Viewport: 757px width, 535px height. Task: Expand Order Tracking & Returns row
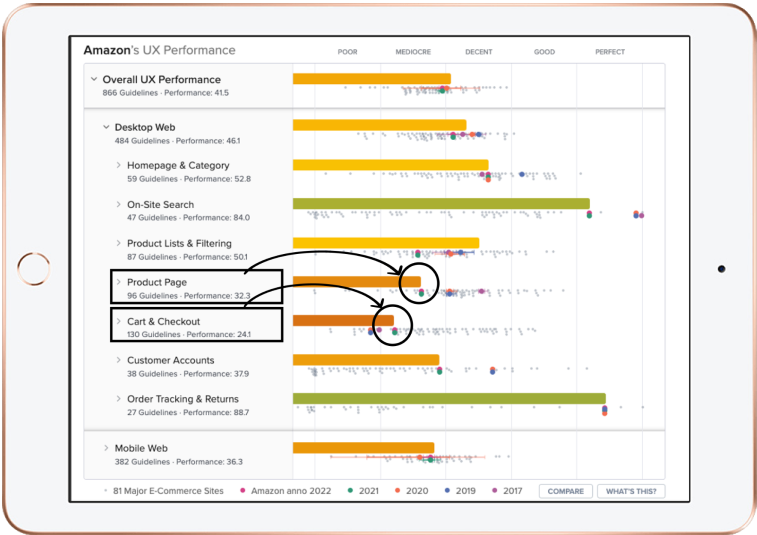pos(118,399)
